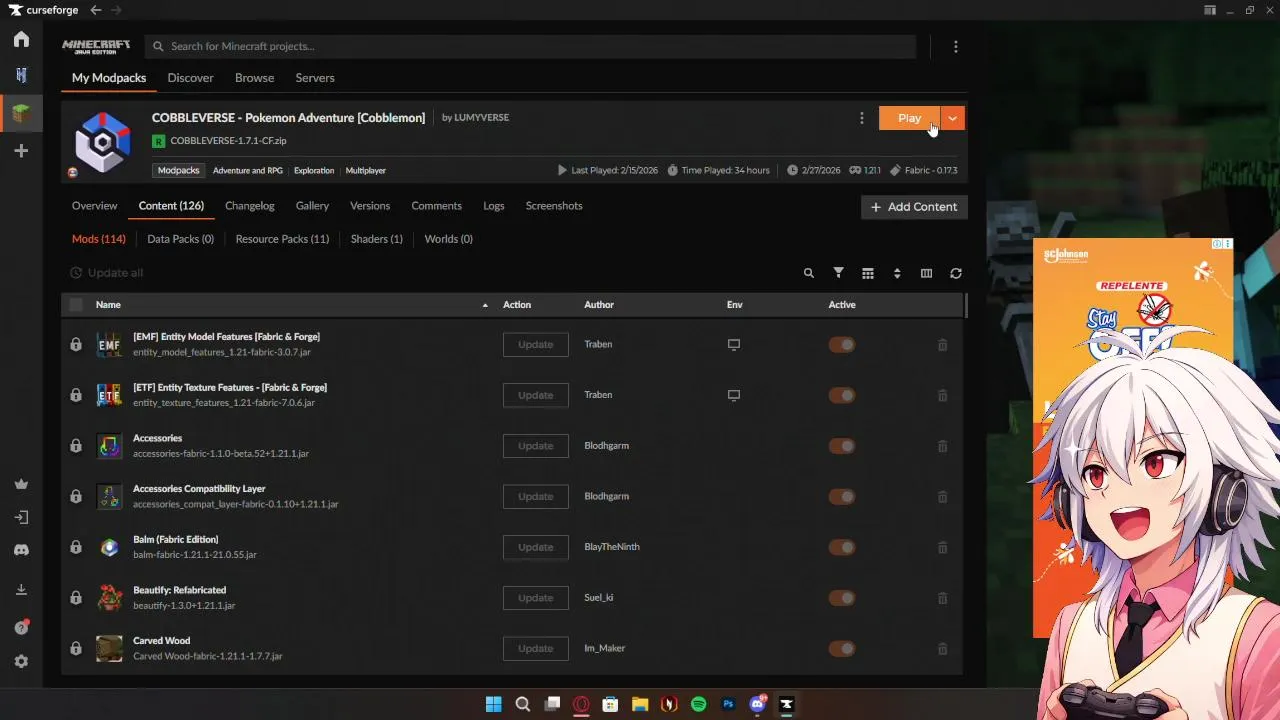Click Update all

click(106, 273)
